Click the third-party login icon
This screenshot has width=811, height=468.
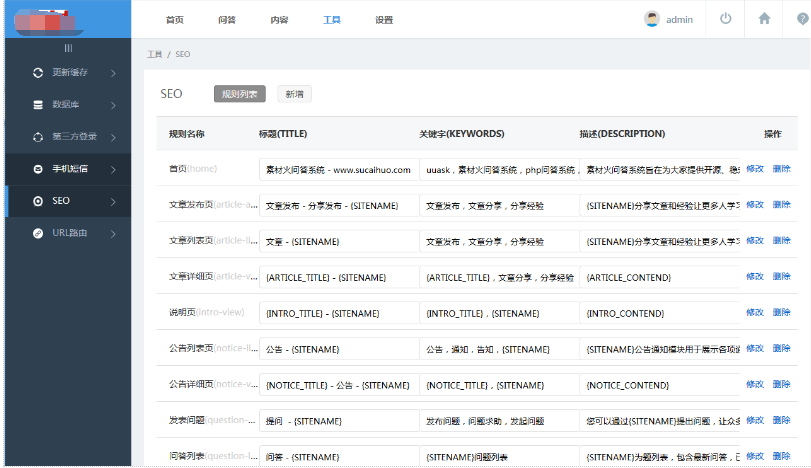pos(38,137)
